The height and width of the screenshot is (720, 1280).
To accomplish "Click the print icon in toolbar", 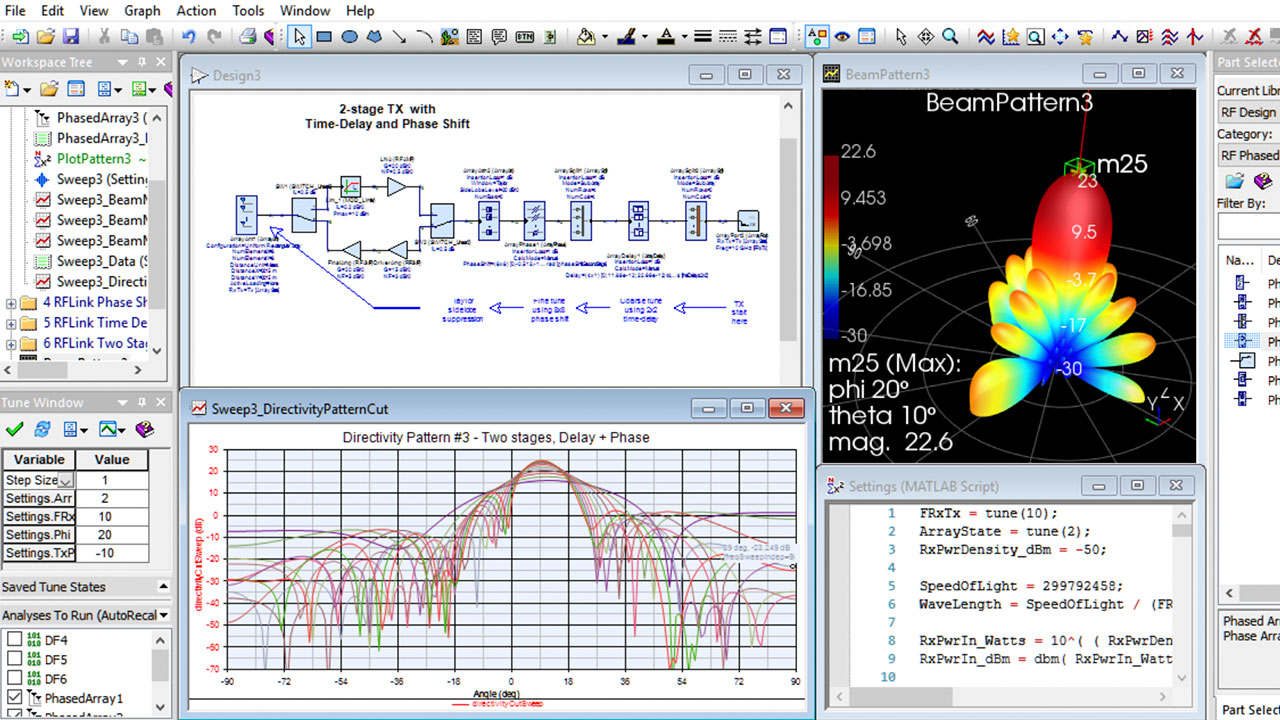I will 247,37.
